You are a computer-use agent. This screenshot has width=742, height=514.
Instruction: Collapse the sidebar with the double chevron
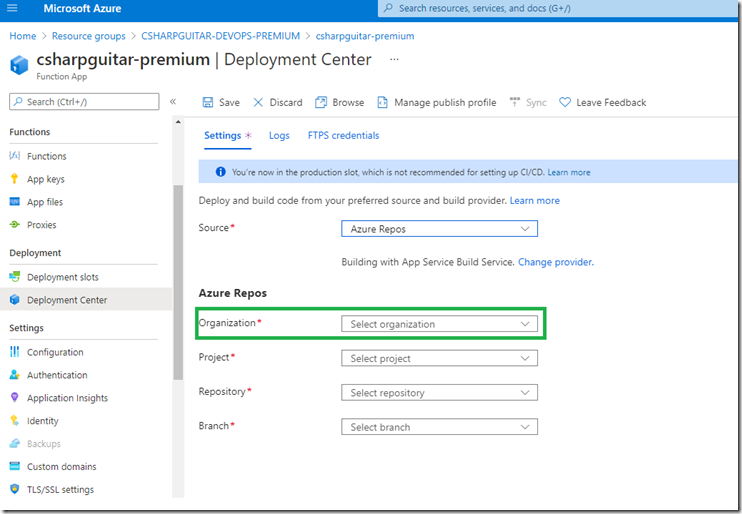point(173,102)
